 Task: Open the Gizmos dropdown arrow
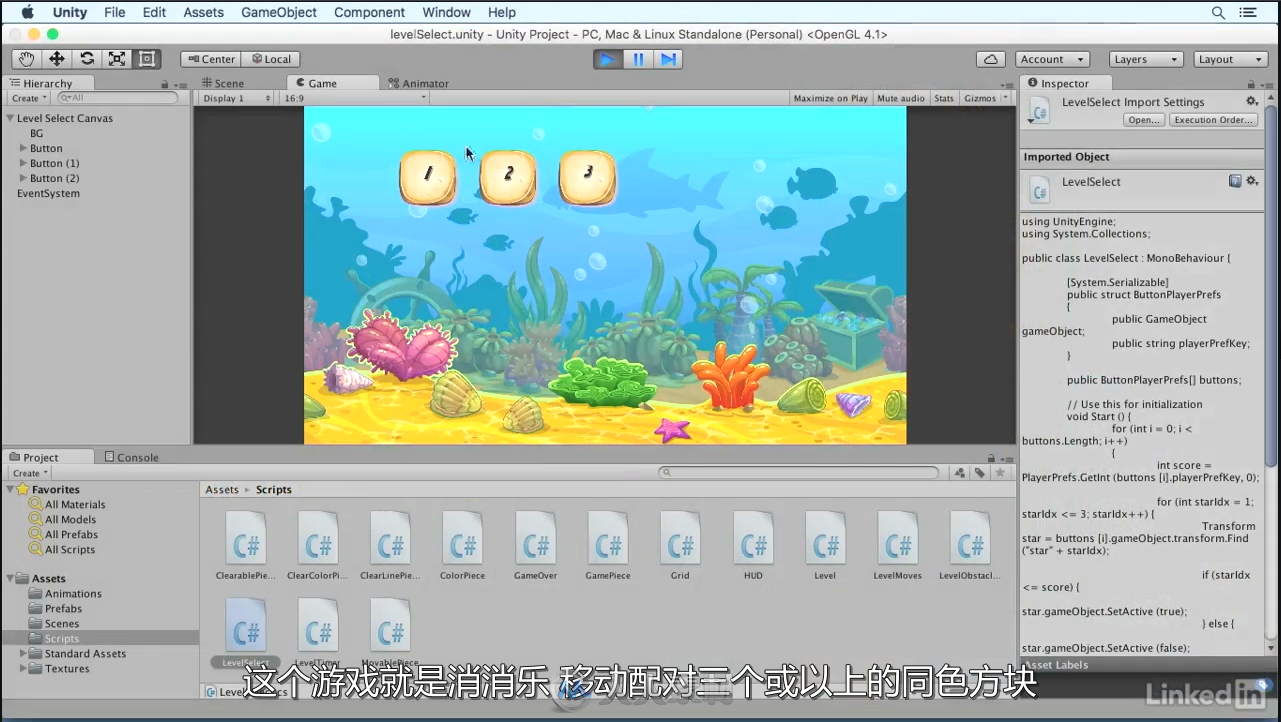pyautogui.click(x=1004, y=98)
